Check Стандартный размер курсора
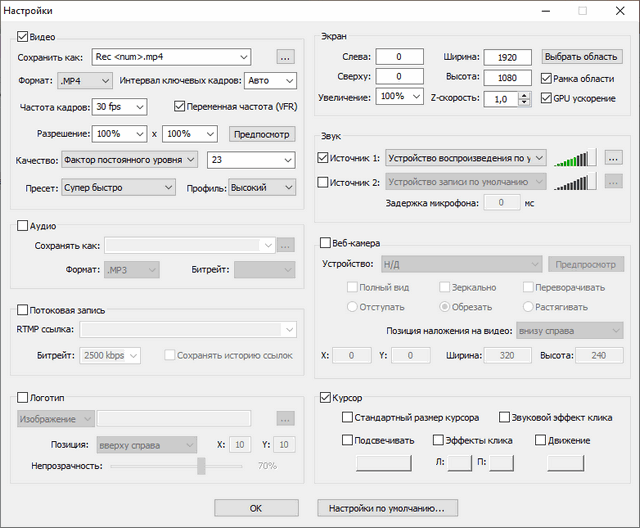This screenshot has height=528, width=640. [347, 417]
